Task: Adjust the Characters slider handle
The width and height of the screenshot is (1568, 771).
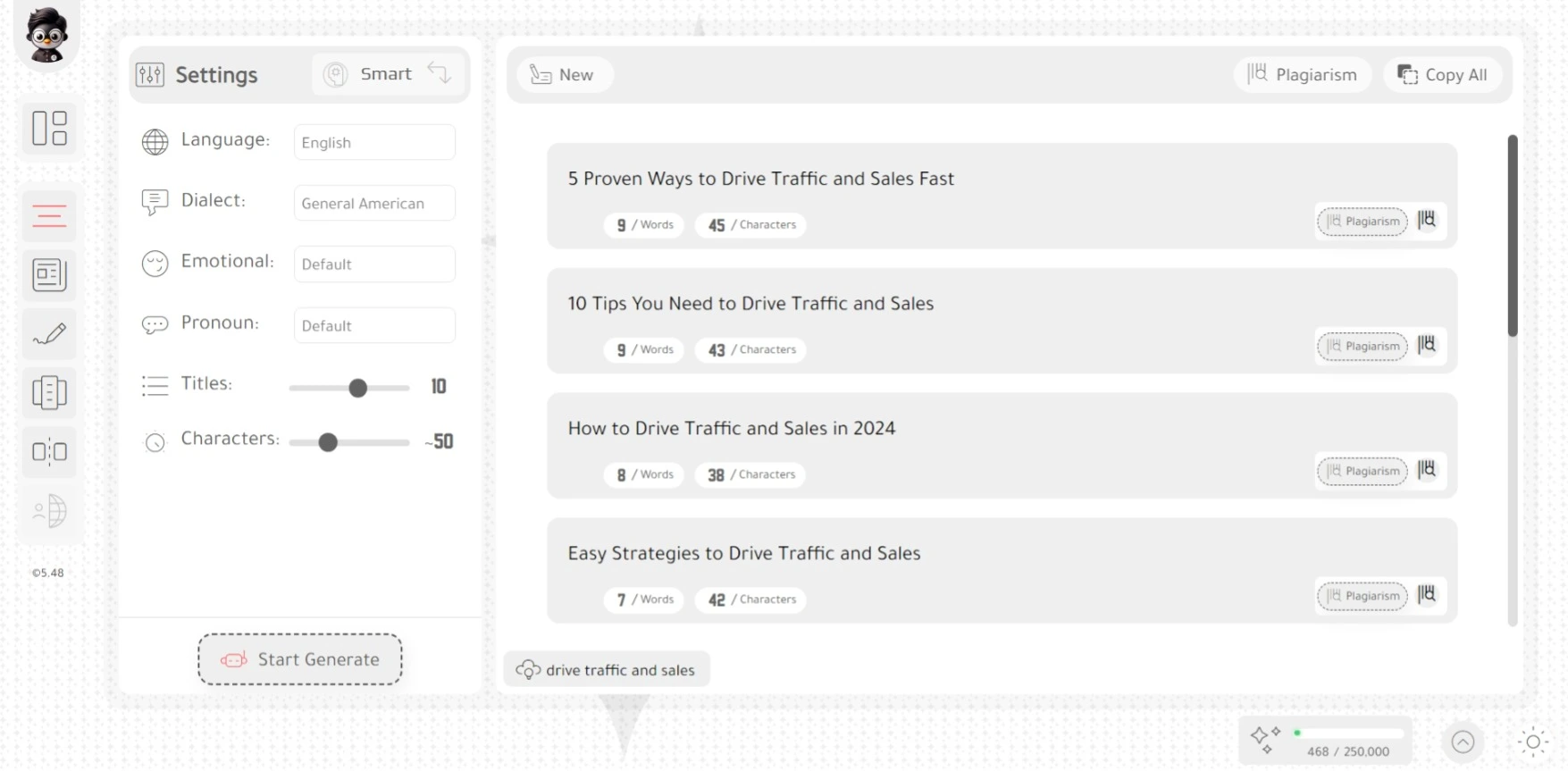Action: [328, 442]
